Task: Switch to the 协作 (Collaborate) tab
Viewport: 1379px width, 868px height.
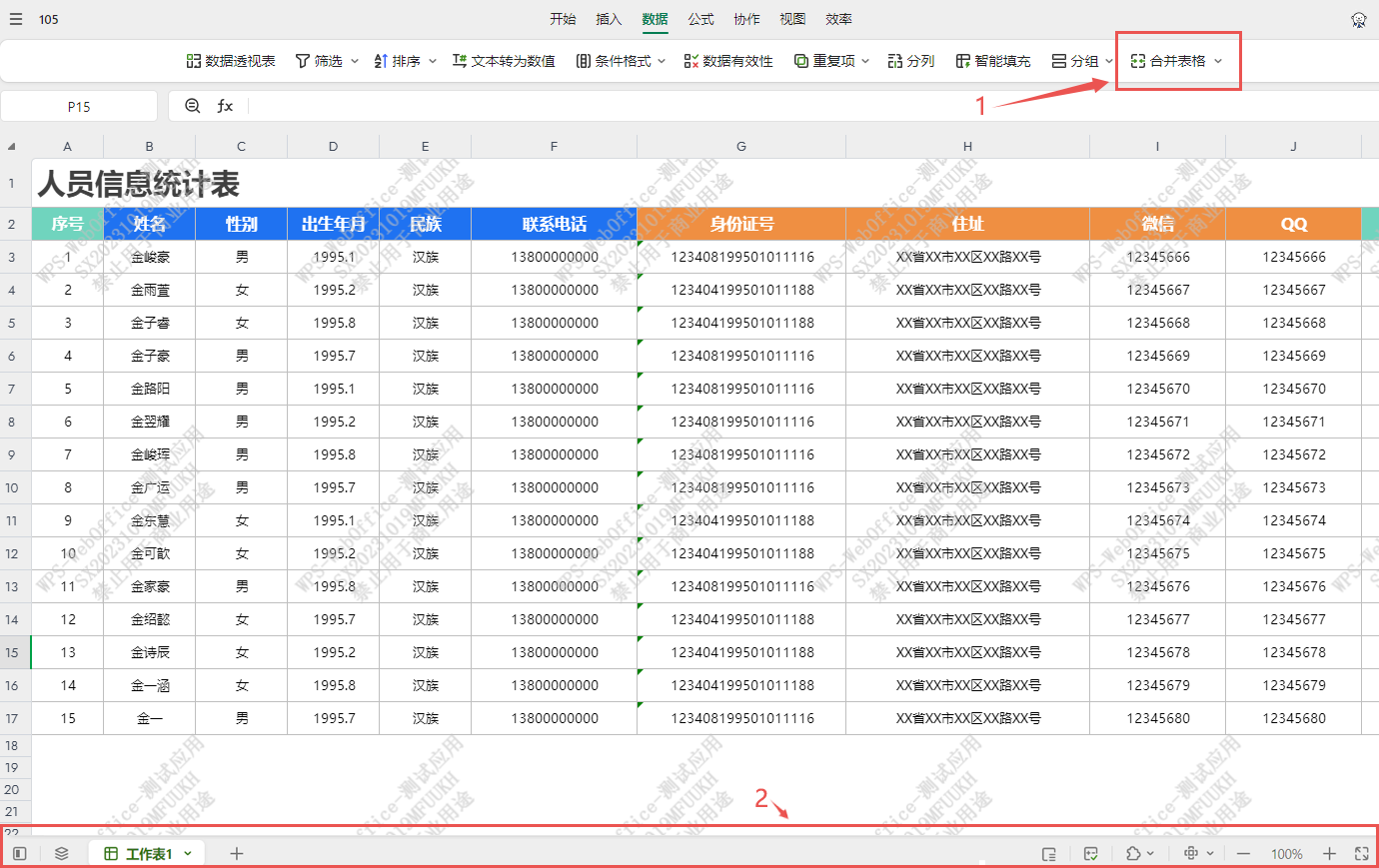Action: pyautogui.click(x=746, y=19)
